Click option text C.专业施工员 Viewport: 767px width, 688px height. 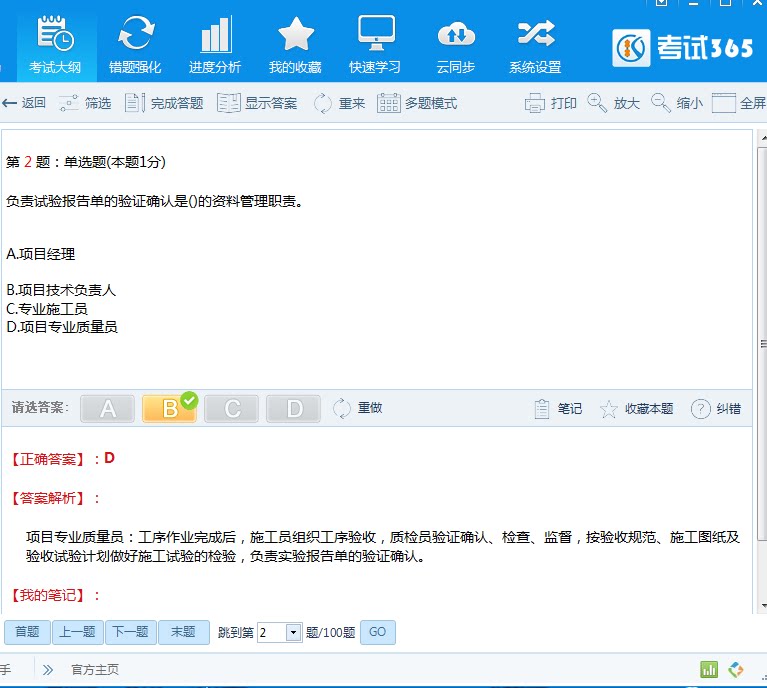(x=47, y=309)
